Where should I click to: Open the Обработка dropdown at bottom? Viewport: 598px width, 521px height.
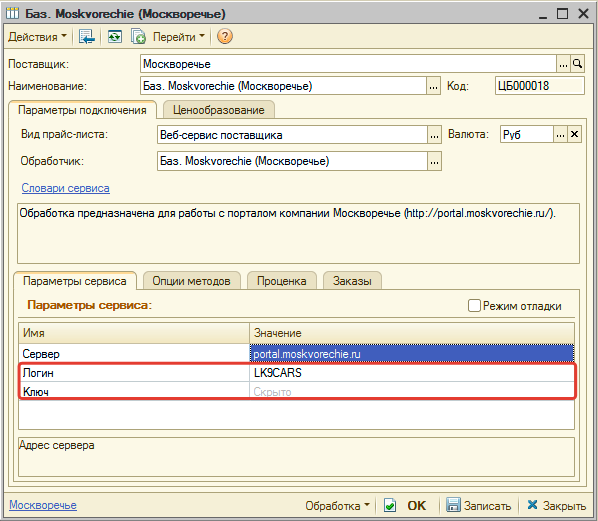coord(338,506)
